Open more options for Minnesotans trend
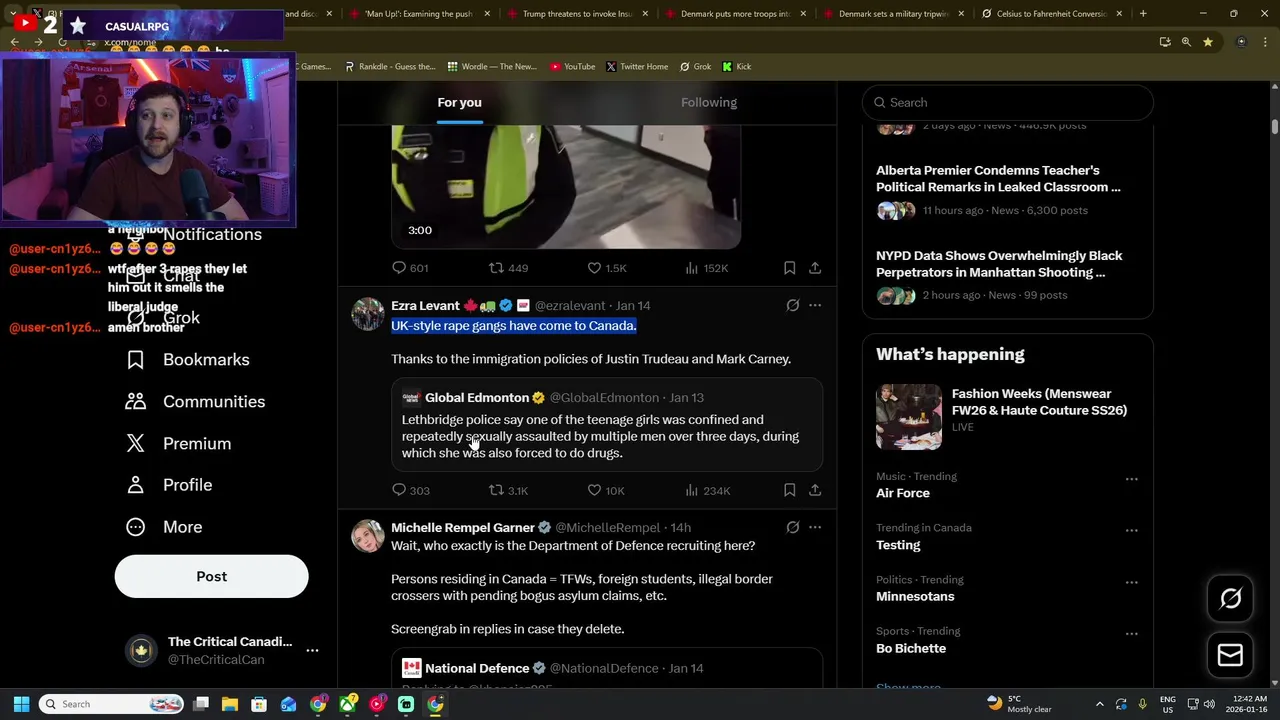The image size is (1280, 720). pyautogui.click(x=1131, y=582)
